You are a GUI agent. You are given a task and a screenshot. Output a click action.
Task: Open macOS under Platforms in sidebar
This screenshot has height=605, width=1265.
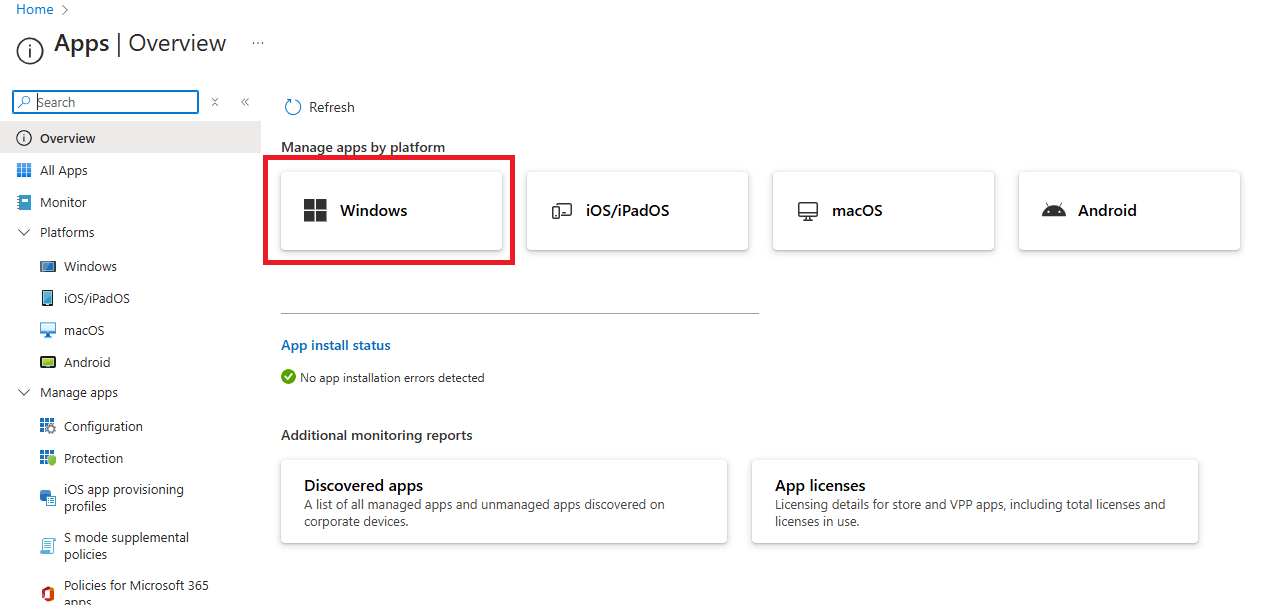84,330
